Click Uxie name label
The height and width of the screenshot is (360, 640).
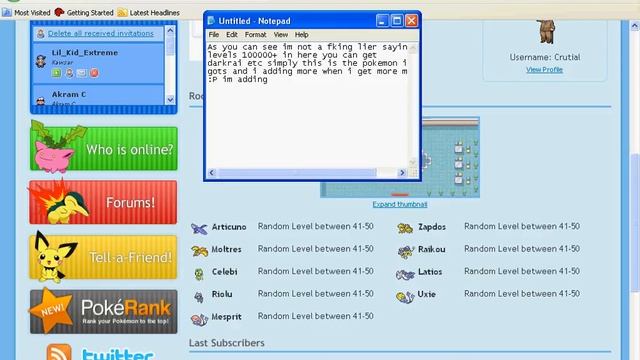point(427,294)
